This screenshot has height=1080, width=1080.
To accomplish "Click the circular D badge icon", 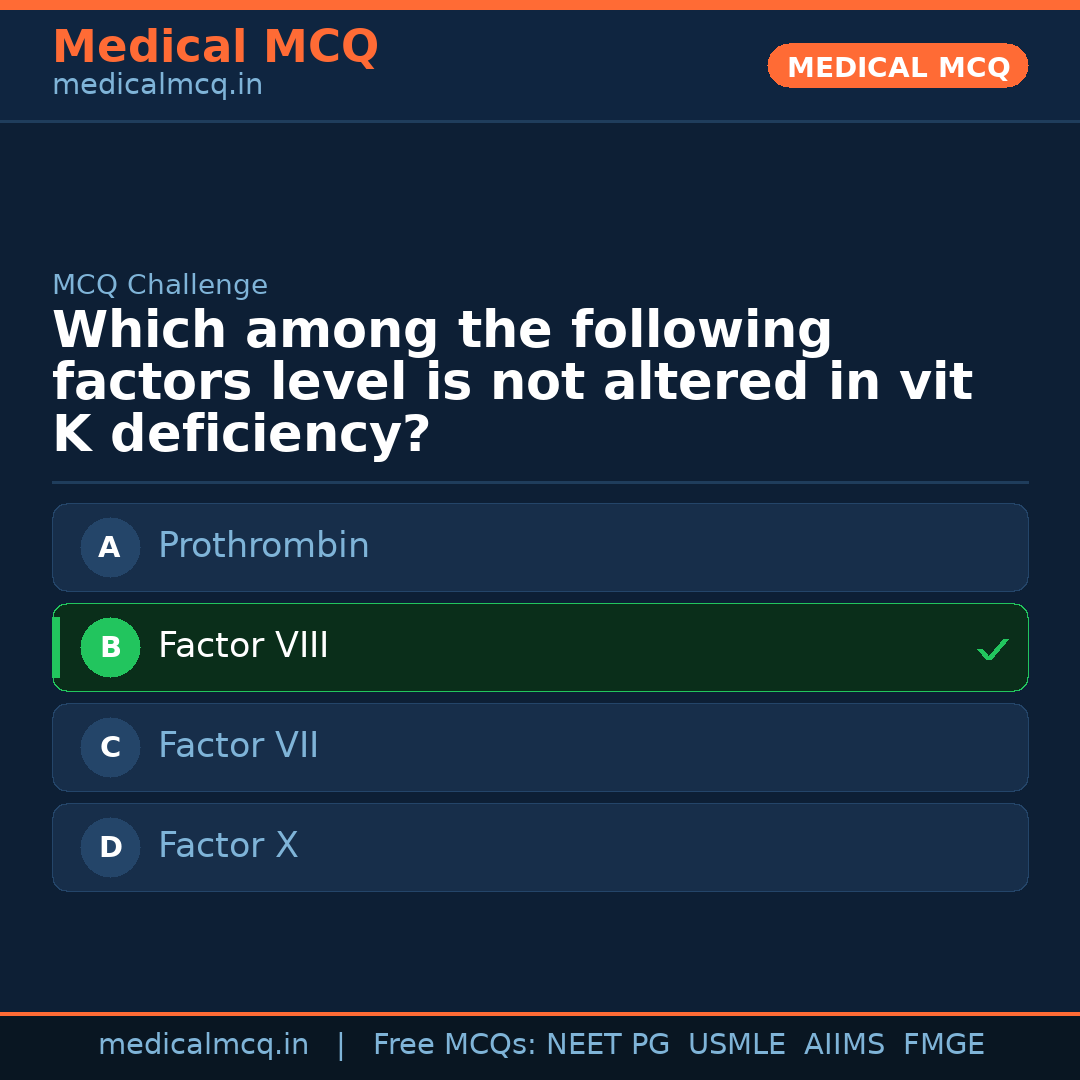I will [110, 847].
